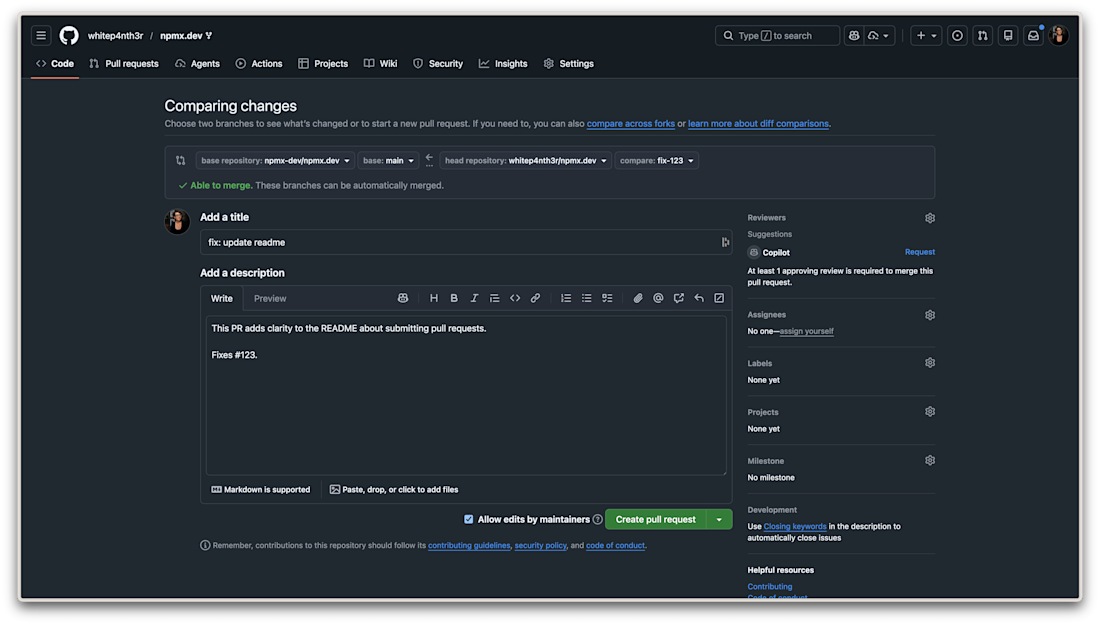This screenshot has height=625, width=1100.
Task: Open the Copilot agents cloud dropdown
Action: coord(878,35)
